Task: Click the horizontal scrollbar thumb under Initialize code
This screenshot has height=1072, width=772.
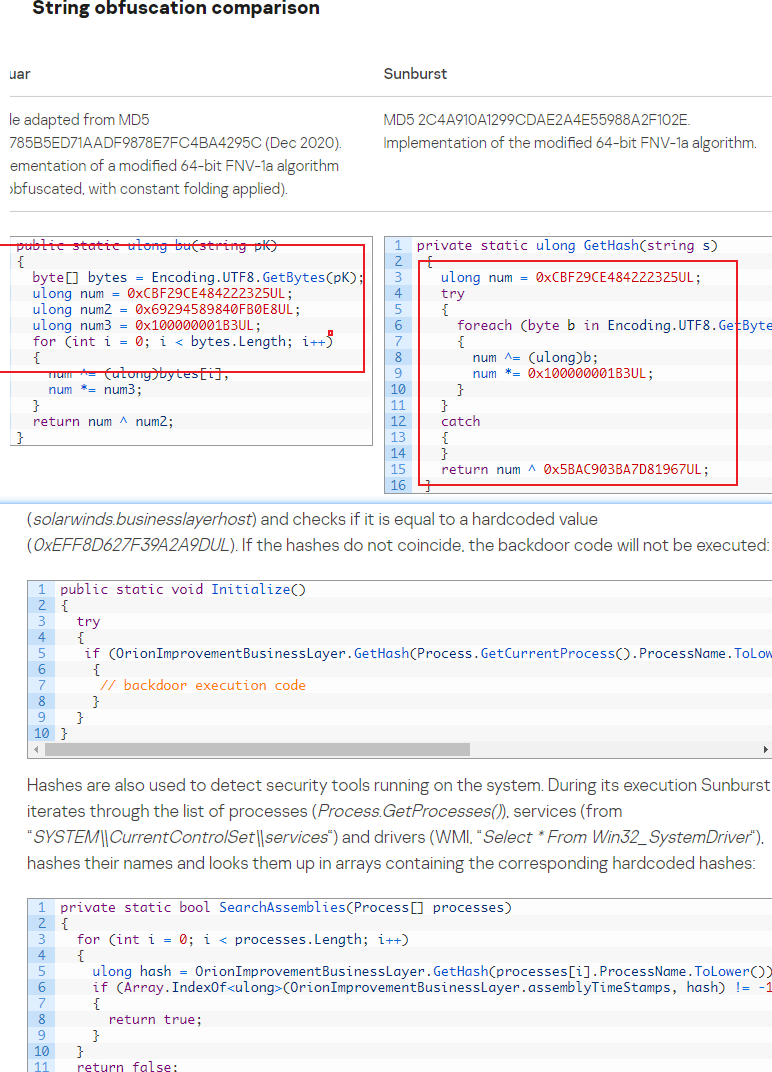Action: (257, 750)
